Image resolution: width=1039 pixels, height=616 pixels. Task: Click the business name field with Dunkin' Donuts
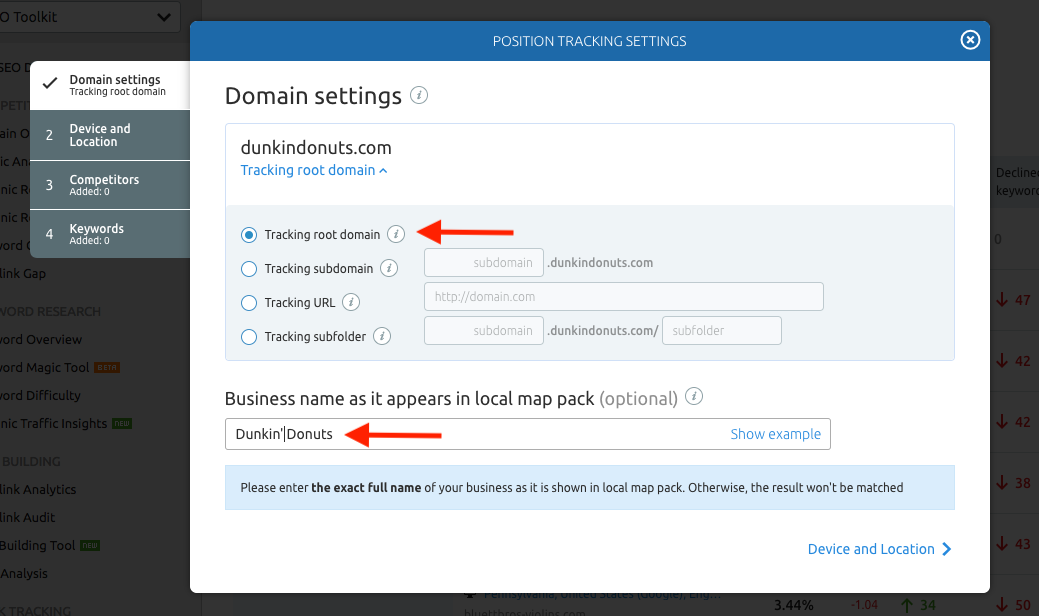(x=527, y=434)
